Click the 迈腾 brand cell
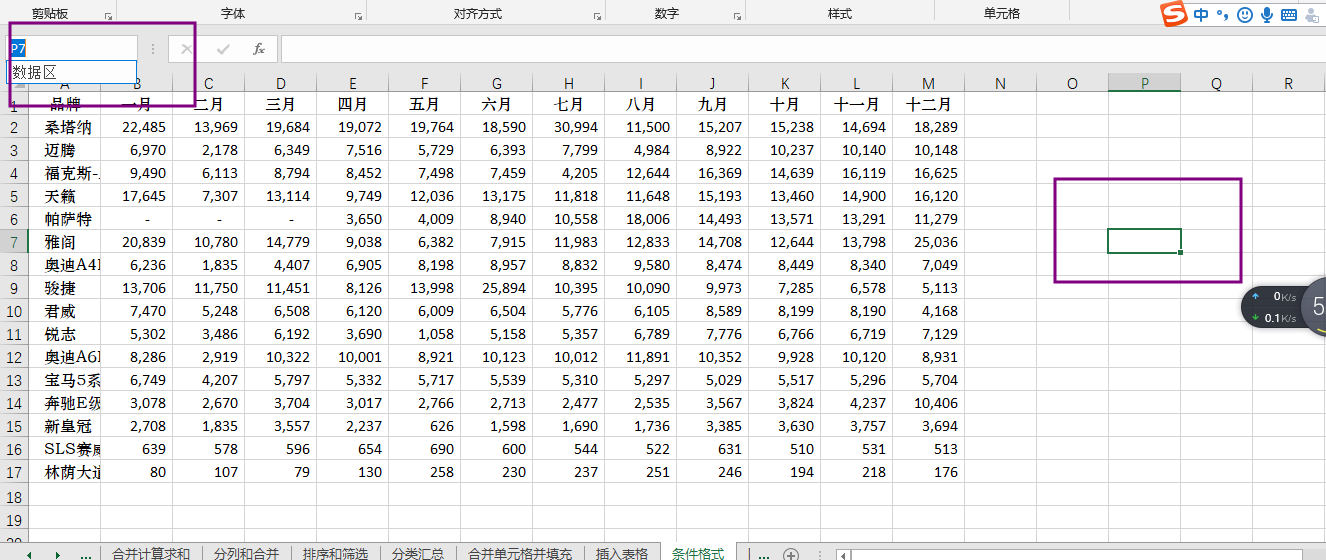The image size is (1326, 560). pyautogui.click(x=65, y=150)
